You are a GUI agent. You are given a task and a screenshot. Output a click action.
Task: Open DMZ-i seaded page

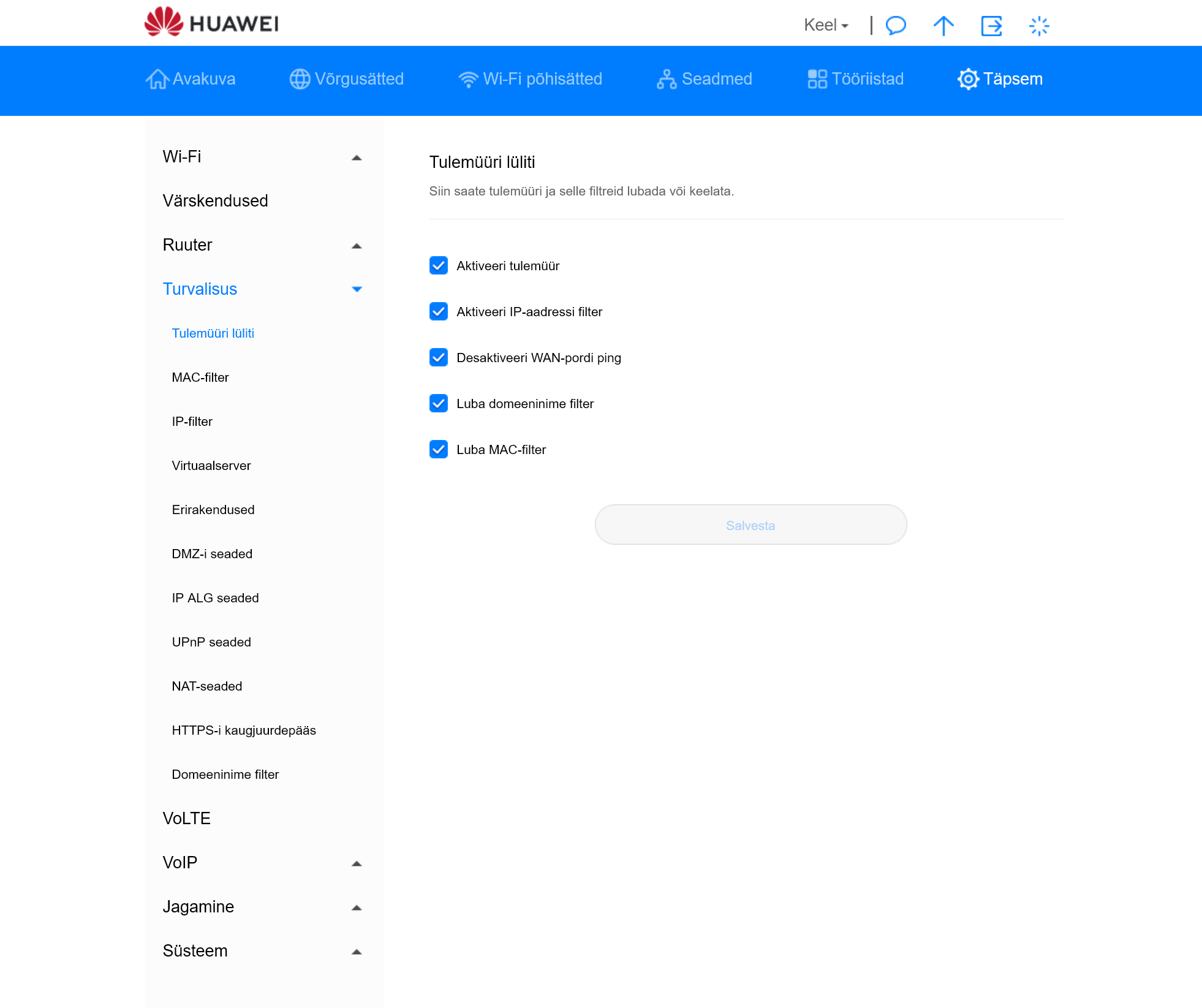(x=212, y=554)
